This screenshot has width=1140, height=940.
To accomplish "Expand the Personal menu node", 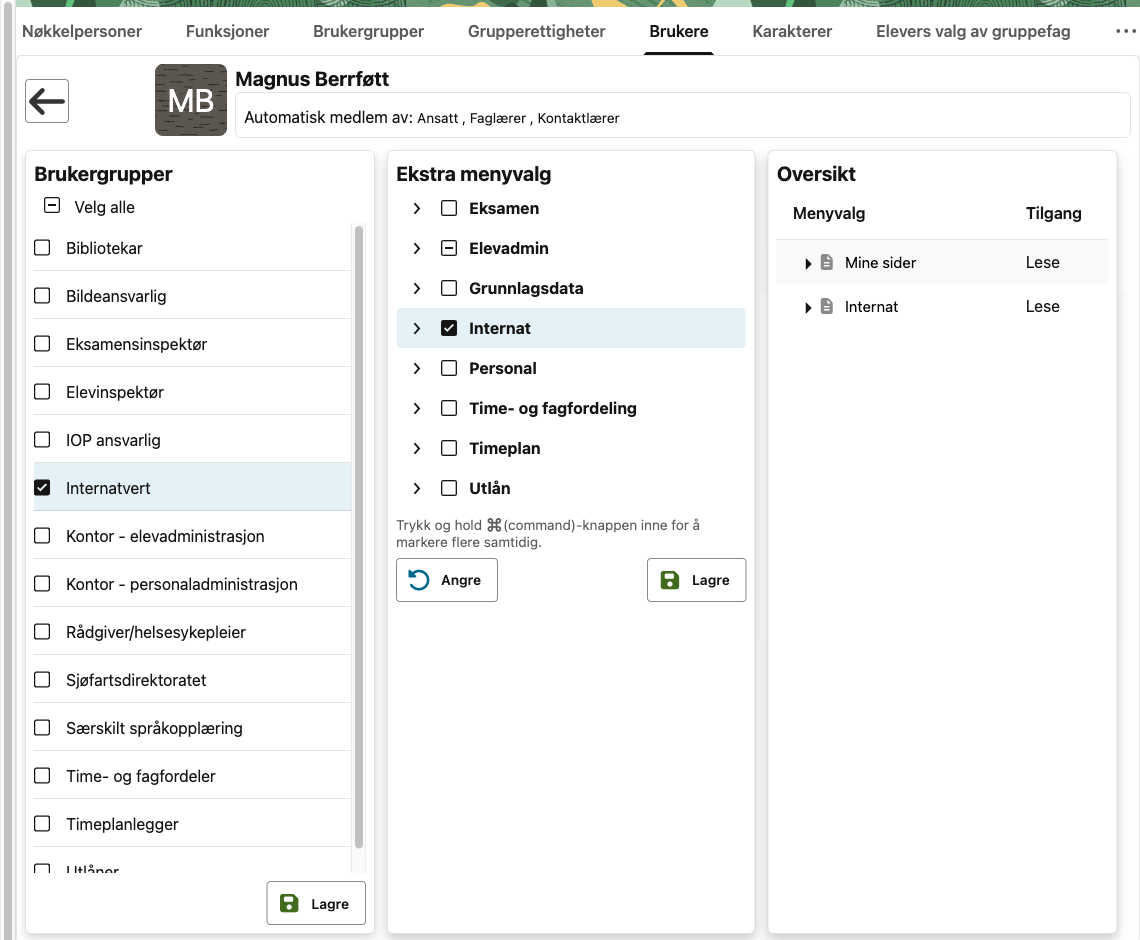I will click(x=417, y=369).
